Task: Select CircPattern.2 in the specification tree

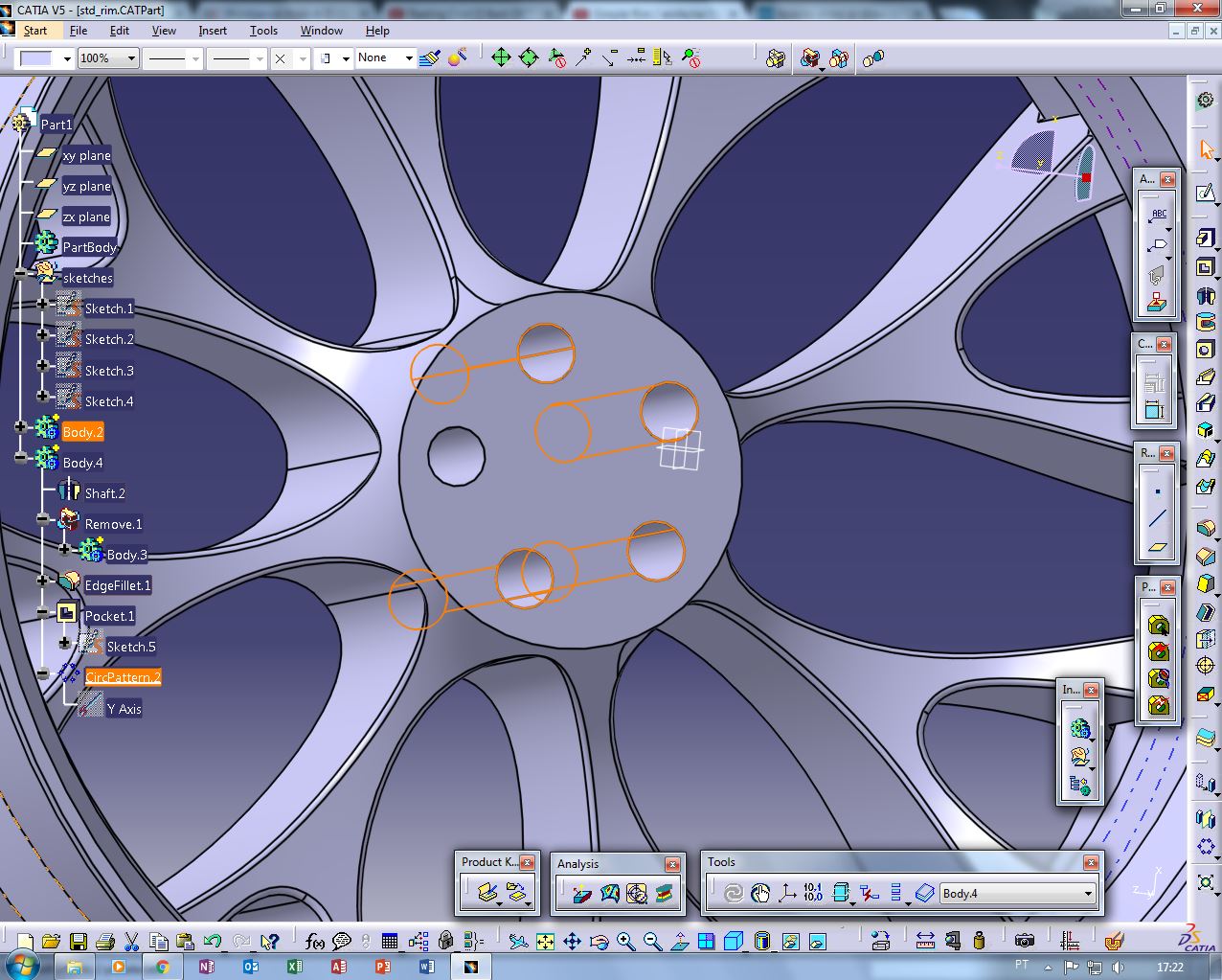Action: (123, 677)
